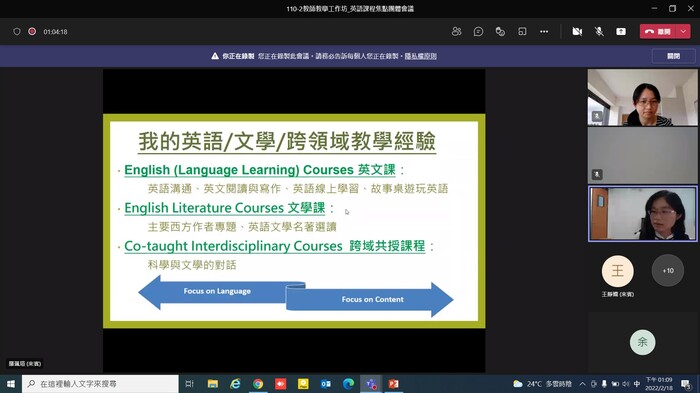Click the Focus on Content arrow on slide
The width and height of the screenshot is (700, 393).
(x=370, y=299)
